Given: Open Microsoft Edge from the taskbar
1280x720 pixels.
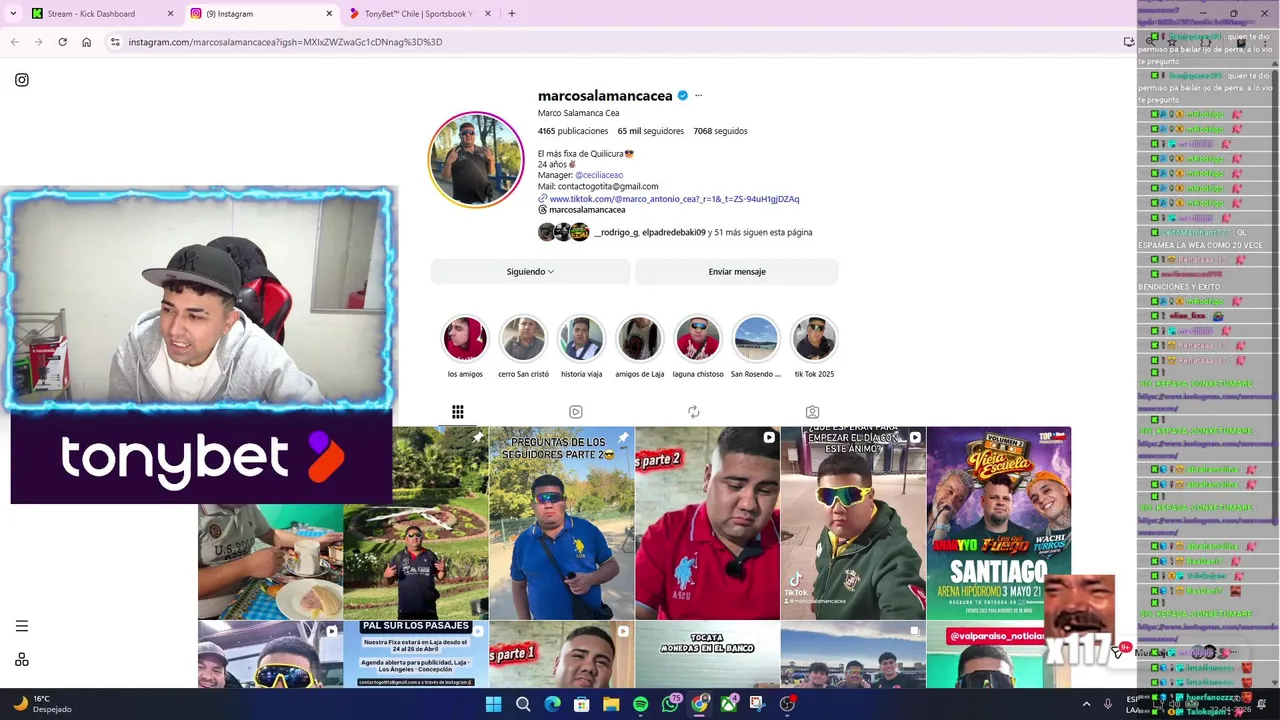Looking at the screenshot, I should coord(552,704).
